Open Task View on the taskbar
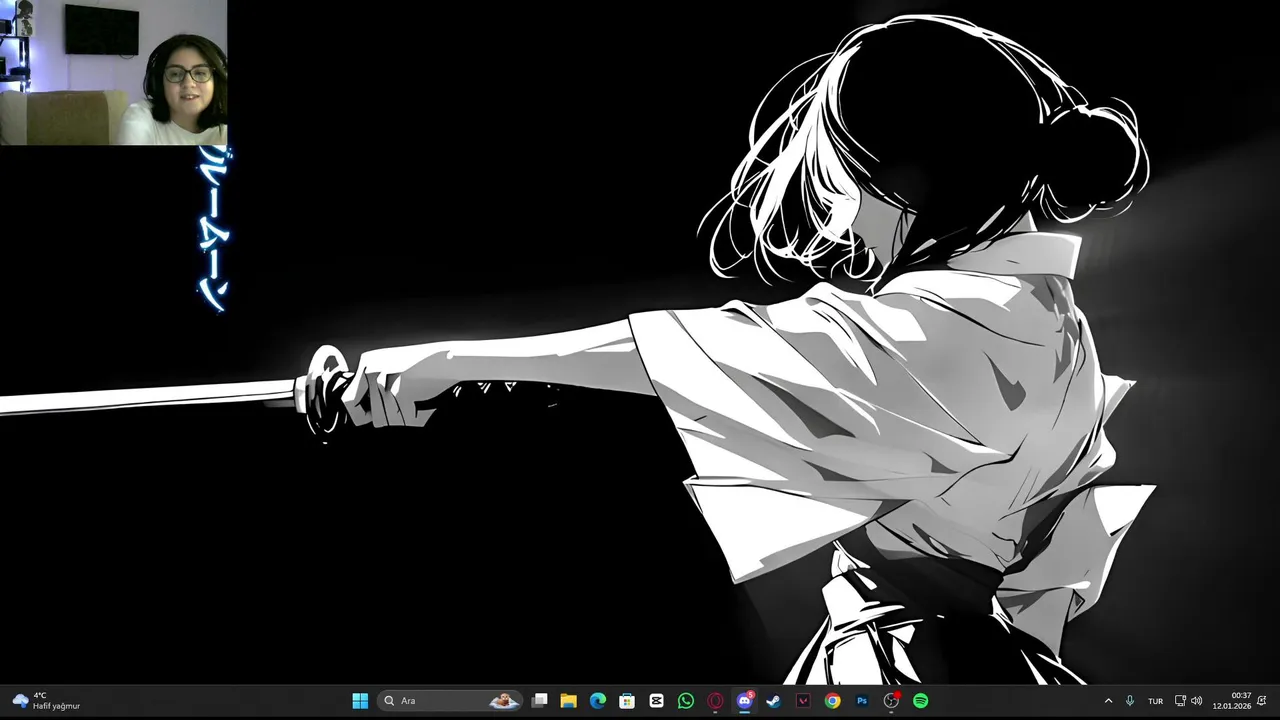Image resolution: width=1280 pixels, height=720 pixels. click(x=540, y=701)
